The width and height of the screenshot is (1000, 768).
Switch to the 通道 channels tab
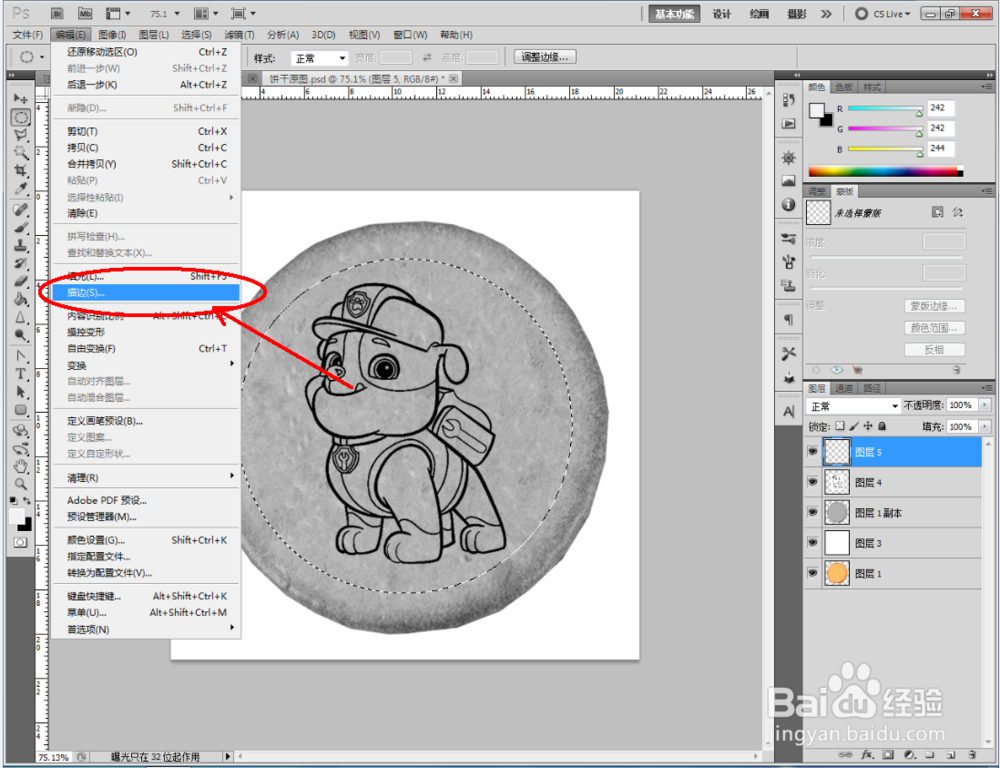point(844,388)
